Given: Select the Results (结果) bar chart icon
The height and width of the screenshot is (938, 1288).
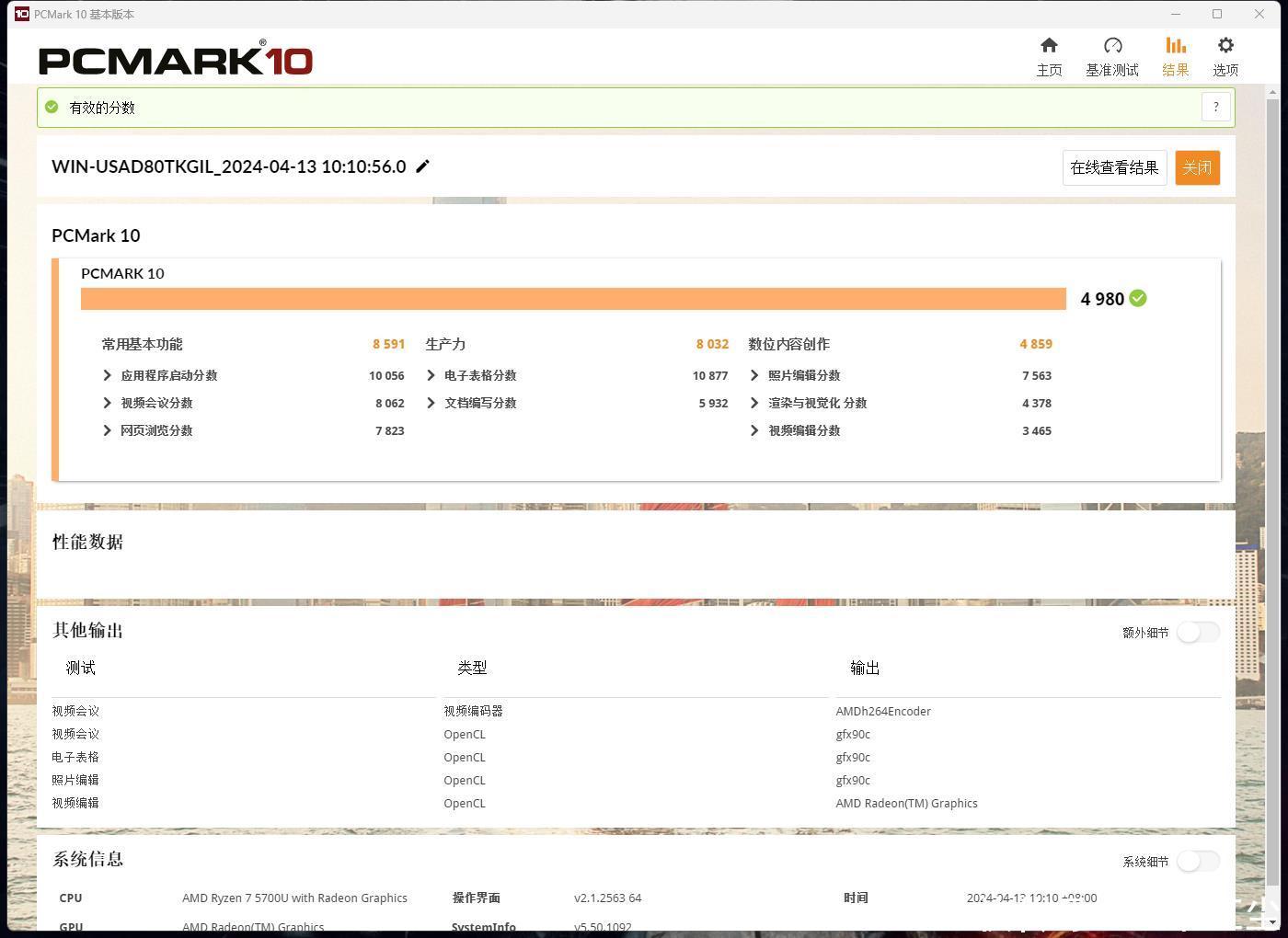Looking at the screenshot, I should pyautogui.click(x=1175, y=46).
